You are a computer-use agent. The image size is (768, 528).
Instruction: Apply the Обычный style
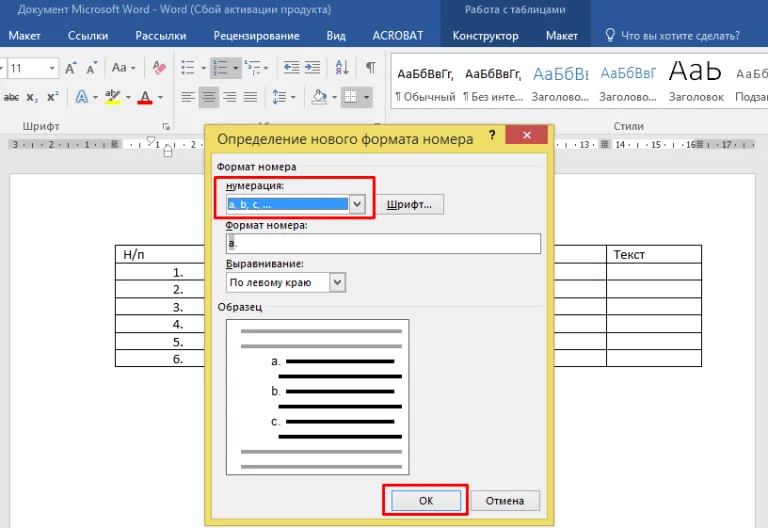point(425,83)
